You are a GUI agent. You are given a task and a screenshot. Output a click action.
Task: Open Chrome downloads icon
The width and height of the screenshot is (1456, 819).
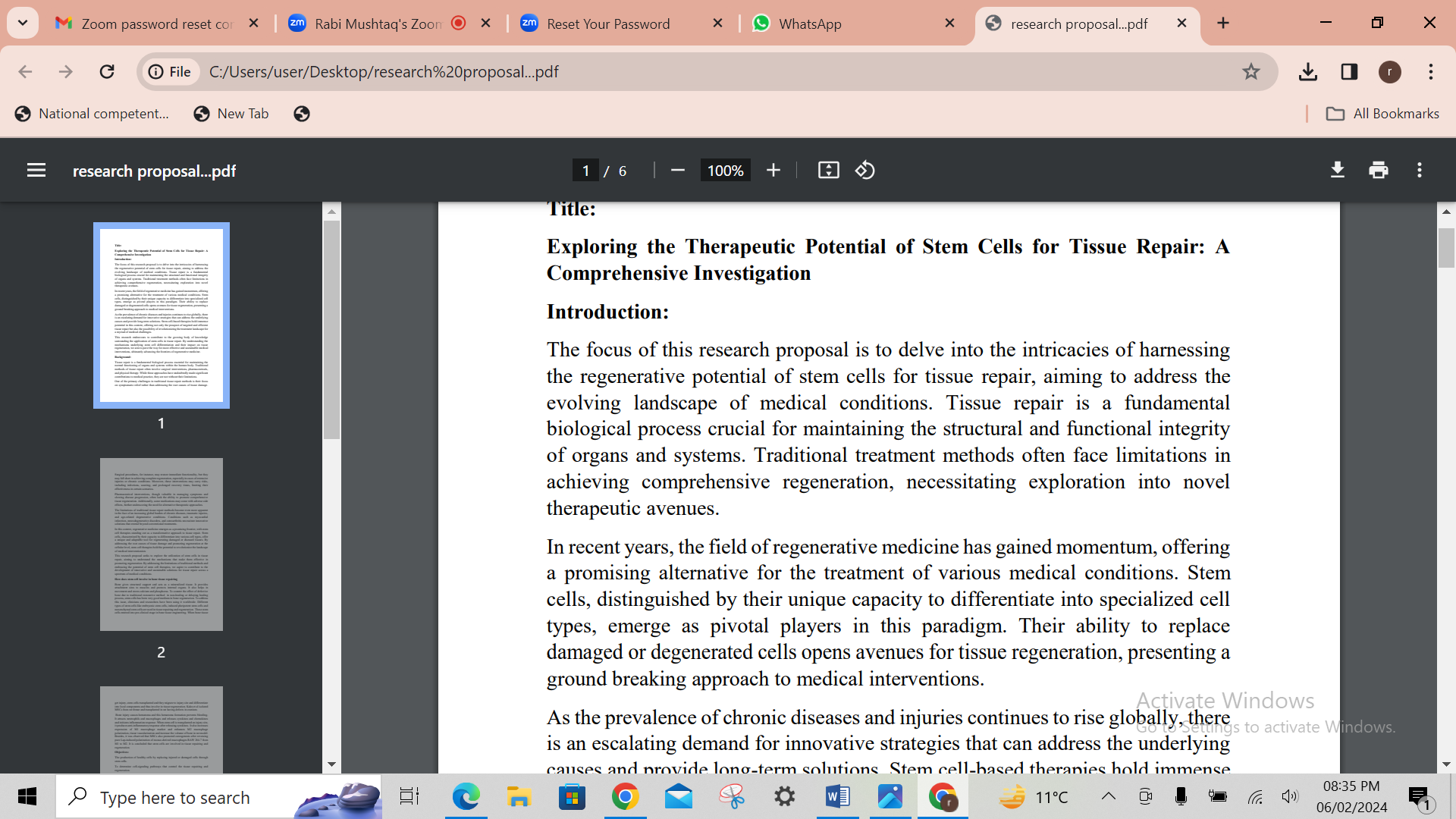click(x=1308, y=71)
